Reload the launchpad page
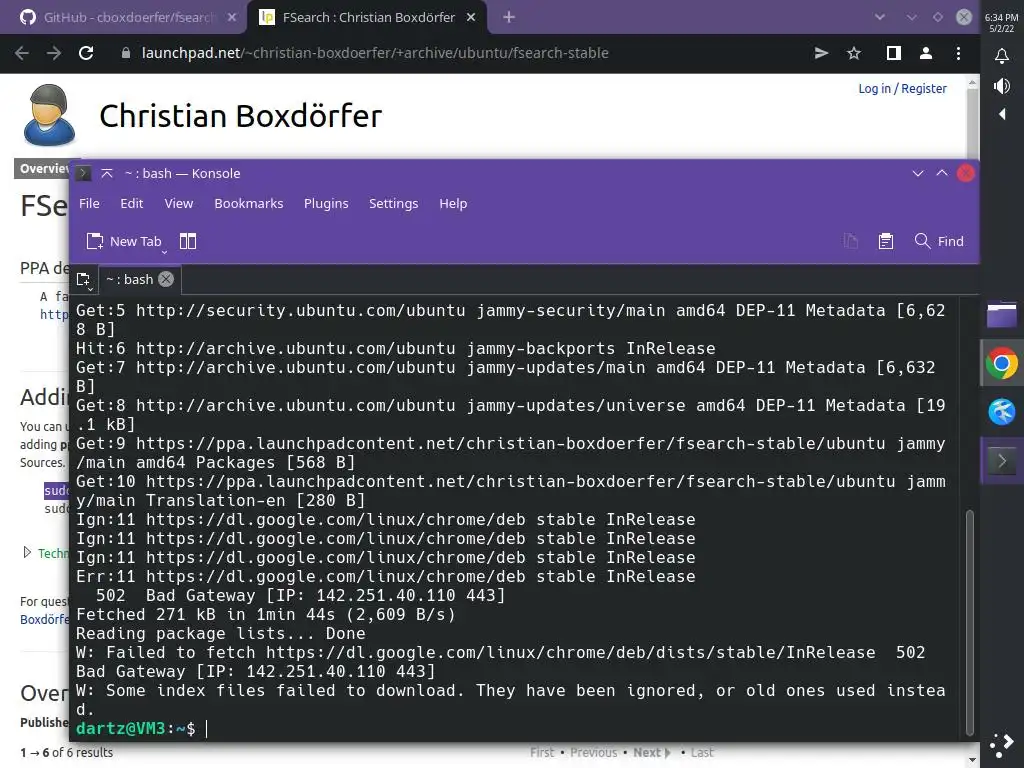 tap(86, 53)
